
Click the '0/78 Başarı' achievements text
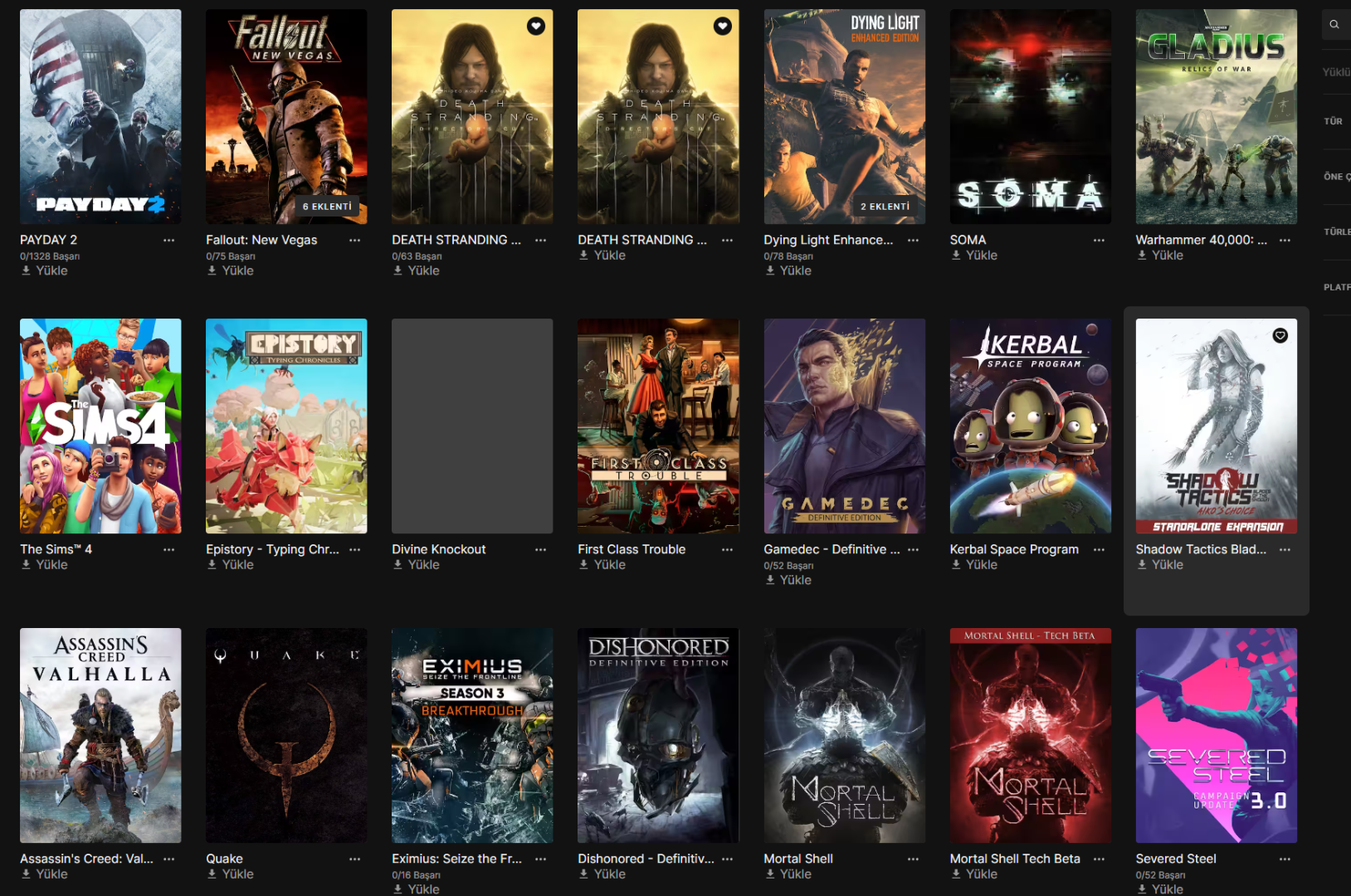788,256
